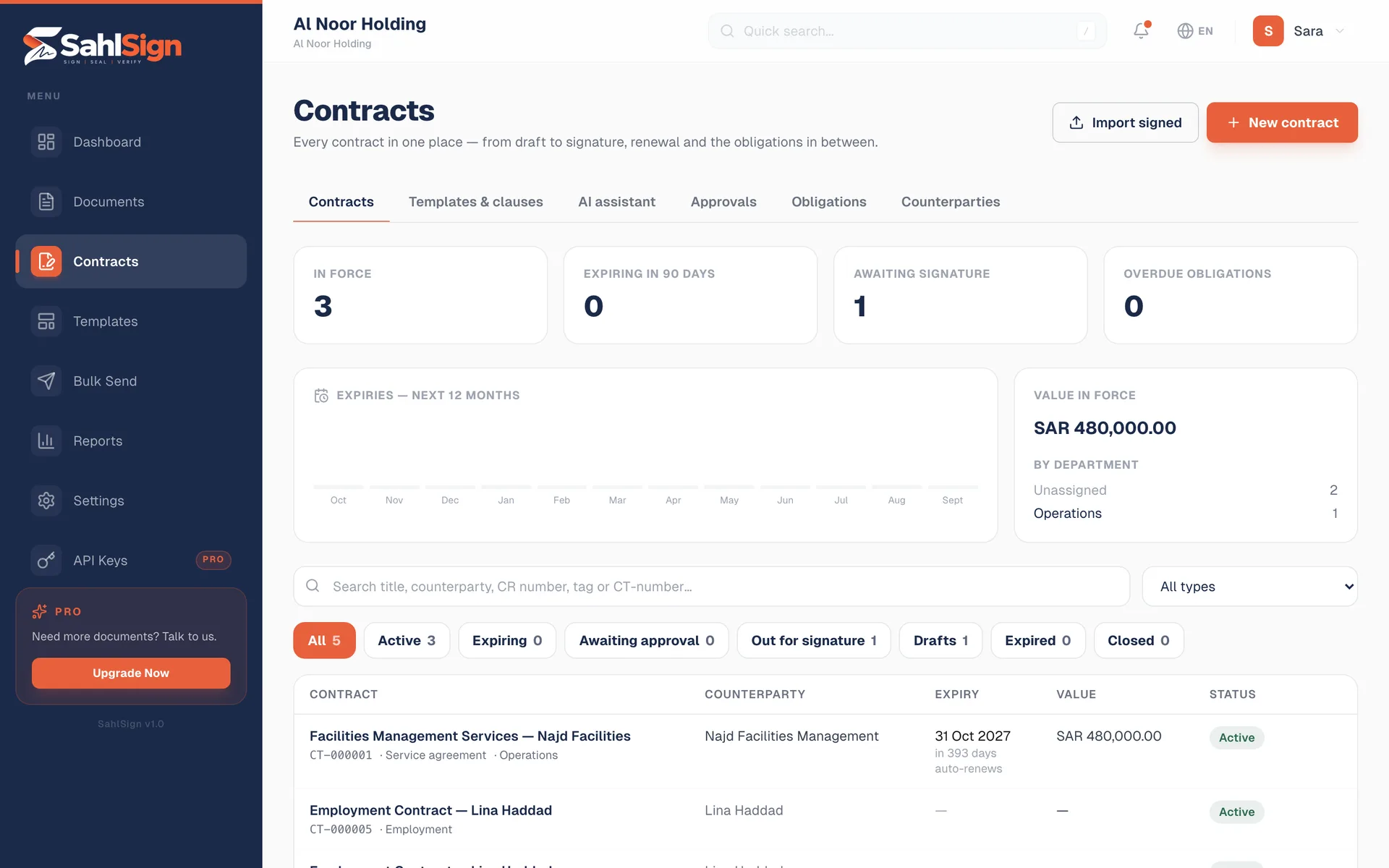Screen dimensions: 1389x868
Task: Click Awaiting Signature stat card
Action: [960, 295]
